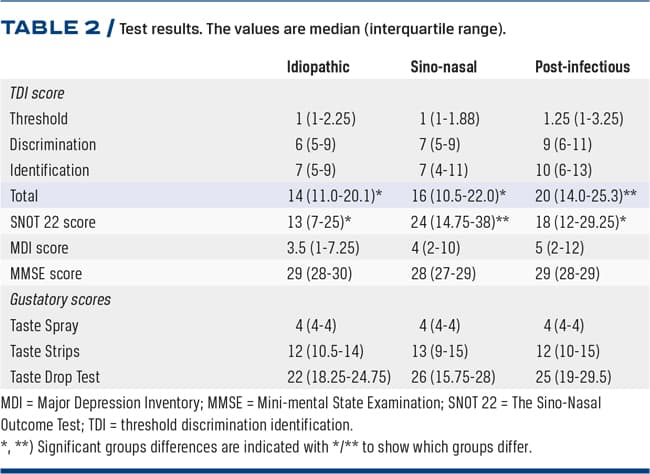650x474 pixels.
Task: Click the Taste Drop Test row label
Action: coord(56,376)
